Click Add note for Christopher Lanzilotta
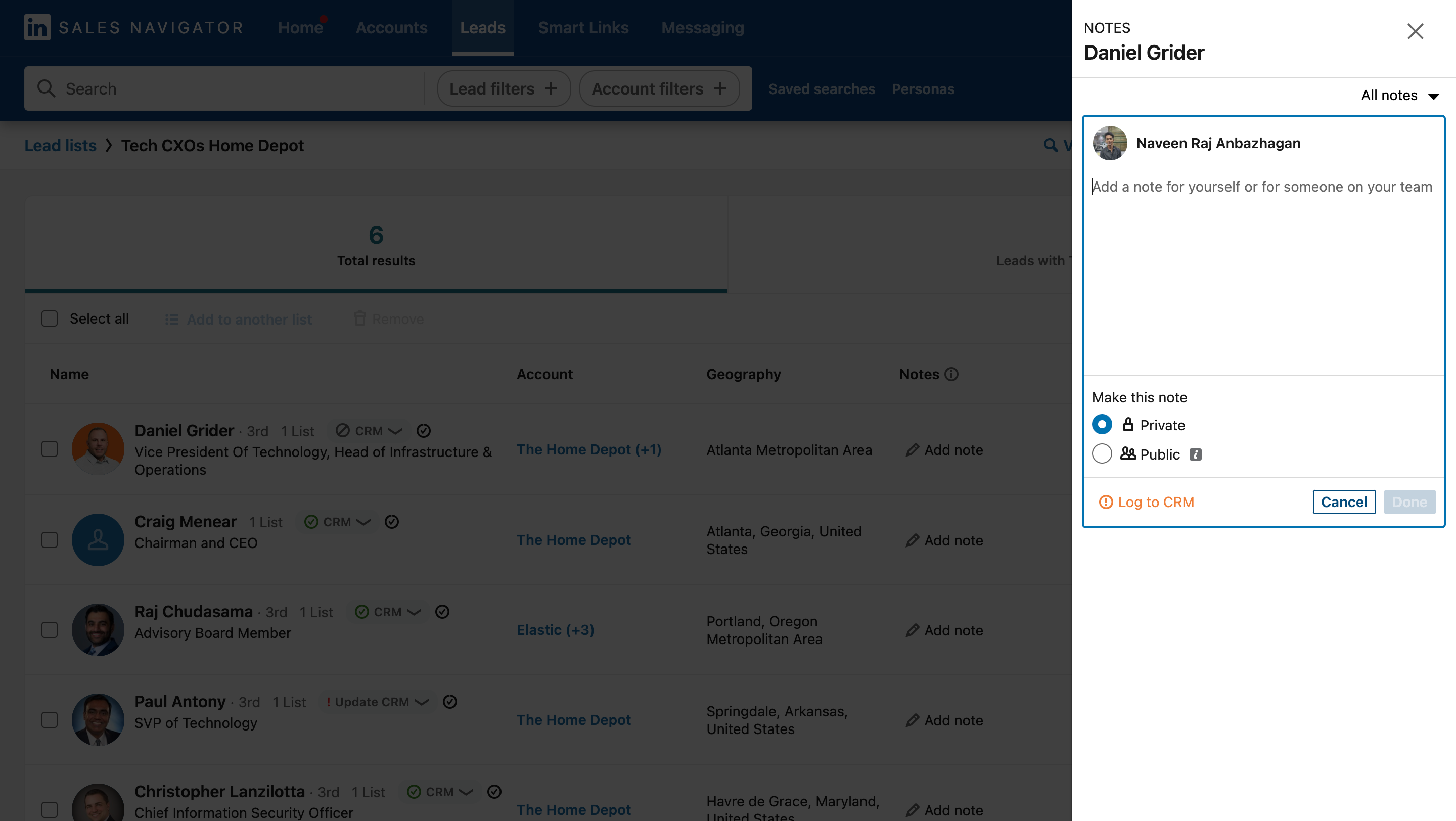Viewport: 1456px width, 821px height. coord(944,810)
